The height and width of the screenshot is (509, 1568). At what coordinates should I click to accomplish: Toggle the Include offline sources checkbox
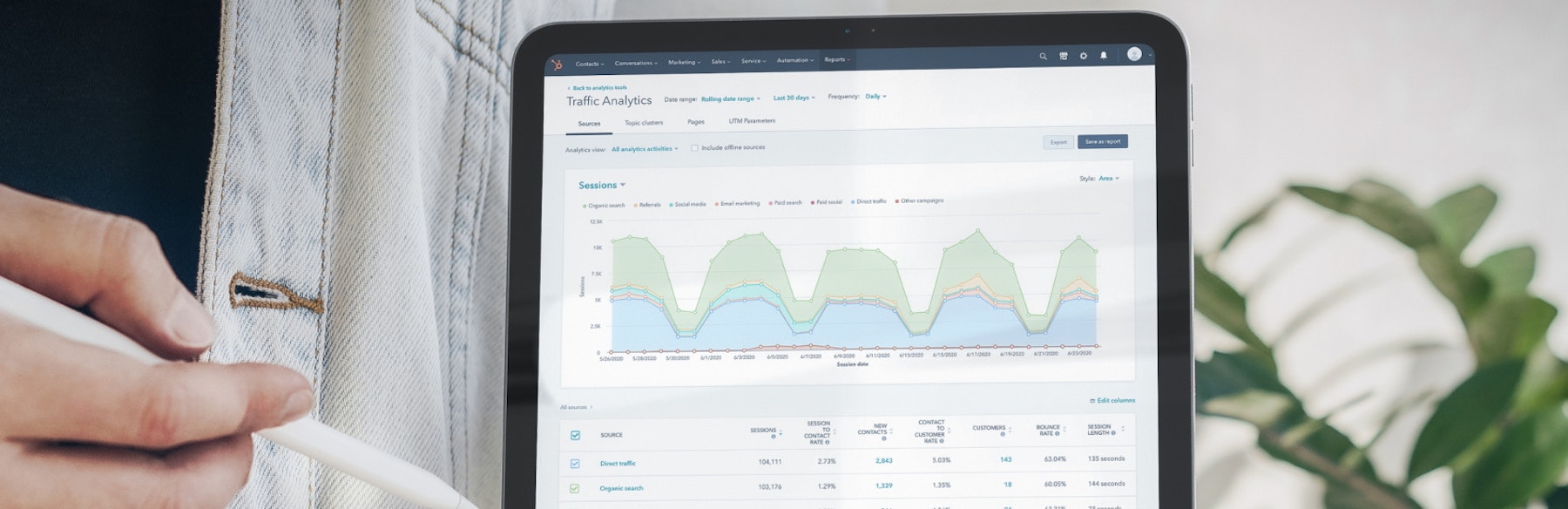694,148
